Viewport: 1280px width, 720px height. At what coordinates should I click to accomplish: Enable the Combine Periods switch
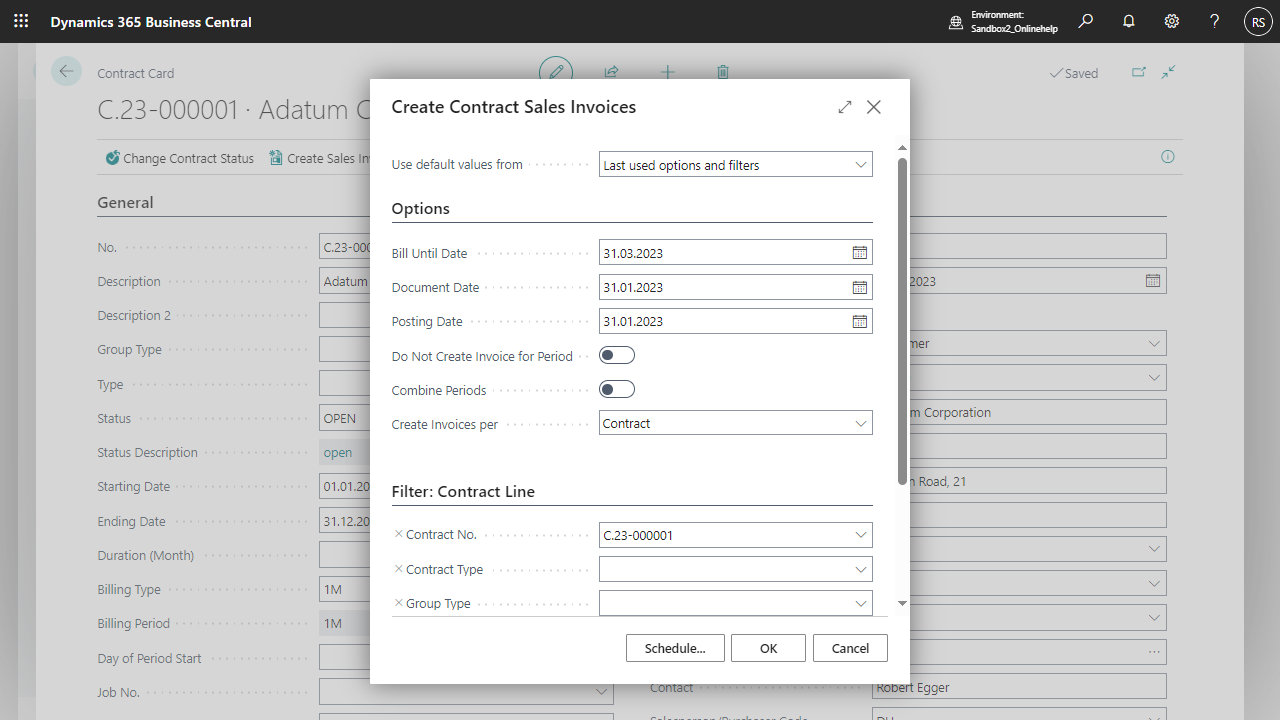(x=617, y=389)
